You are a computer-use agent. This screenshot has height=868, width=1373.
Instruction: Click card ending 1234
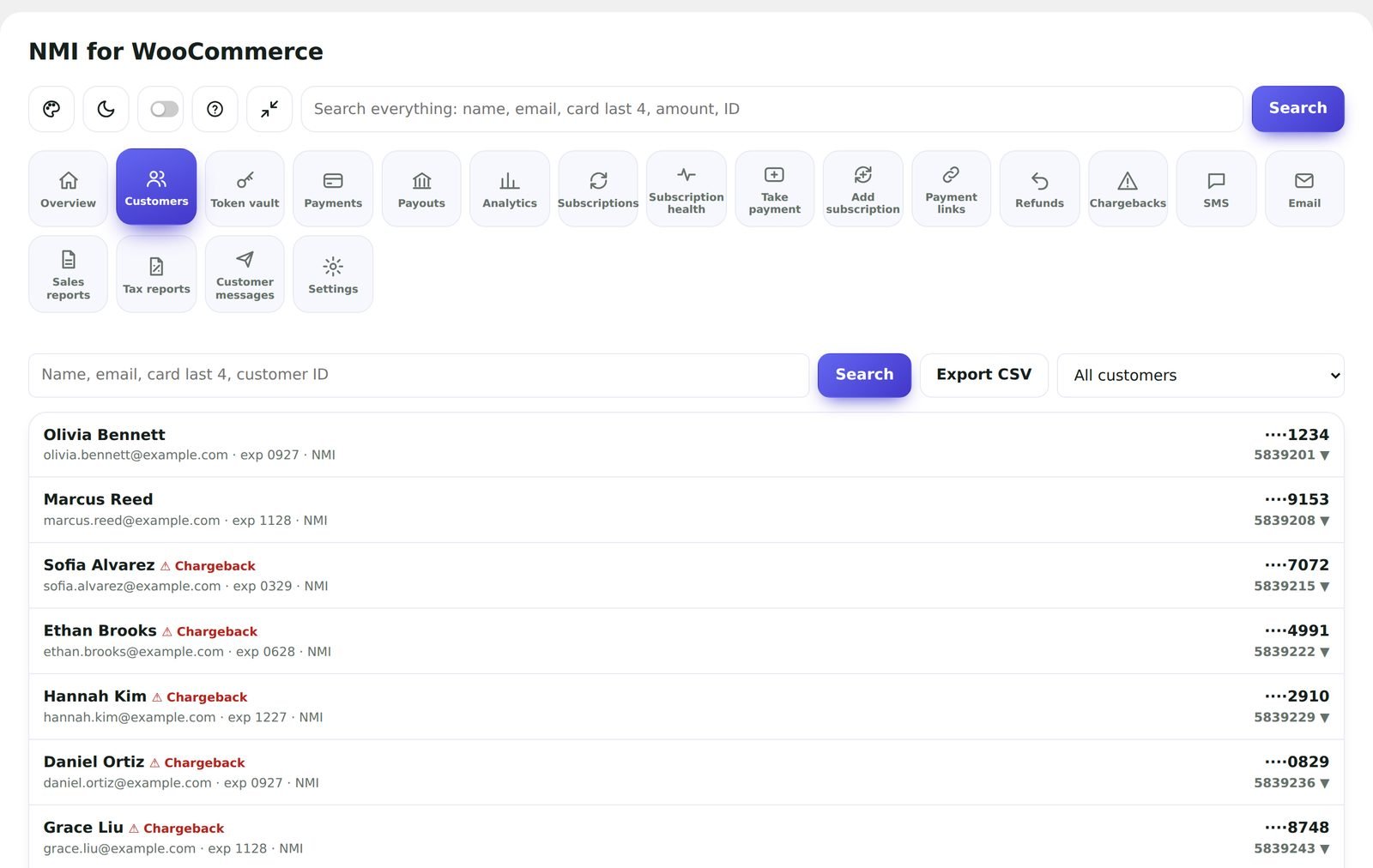click(x=1297, y=435)
